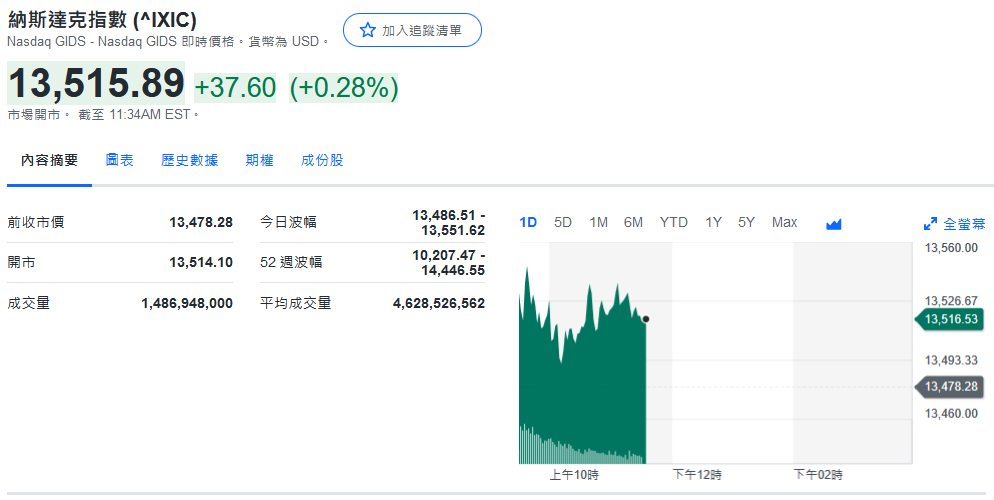This screenshot has height=500, width=994.
Task: Show the Max chart range
Action: tap(784, 222)
